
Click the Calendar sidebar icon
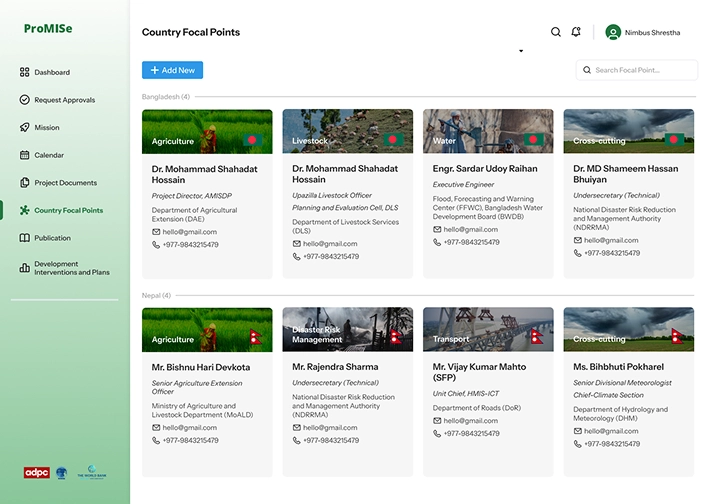[x=24, y=155]
